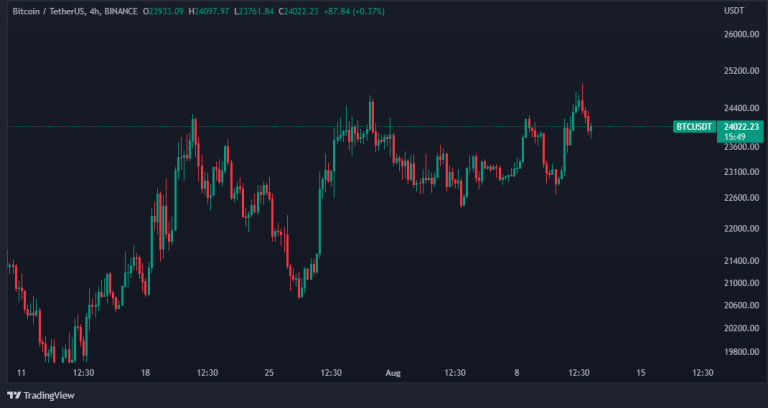Viewport: 768px width, 408px height.
Task: Click the 20200.00 price axis label
Action: click(742, 328)
